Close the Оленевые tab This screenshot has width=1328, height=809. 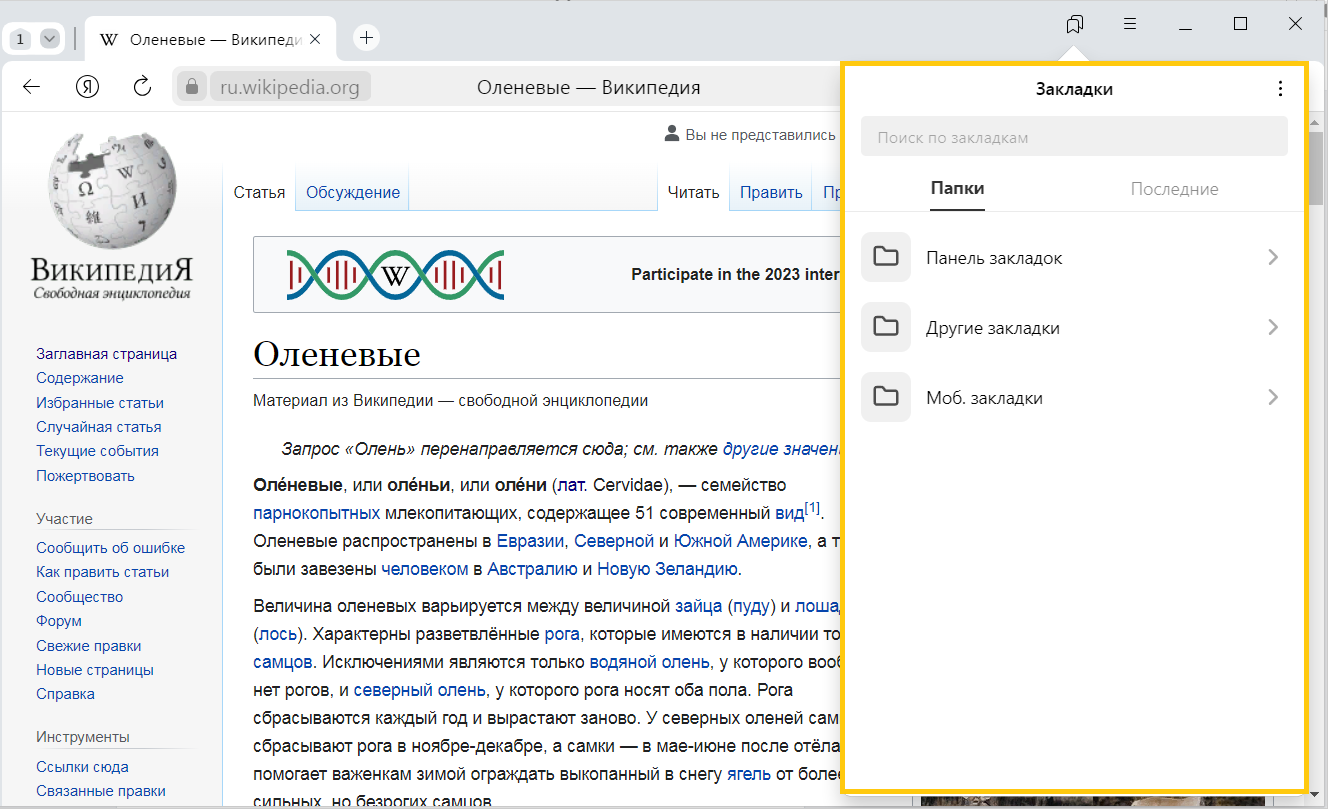tap(316, 39)
